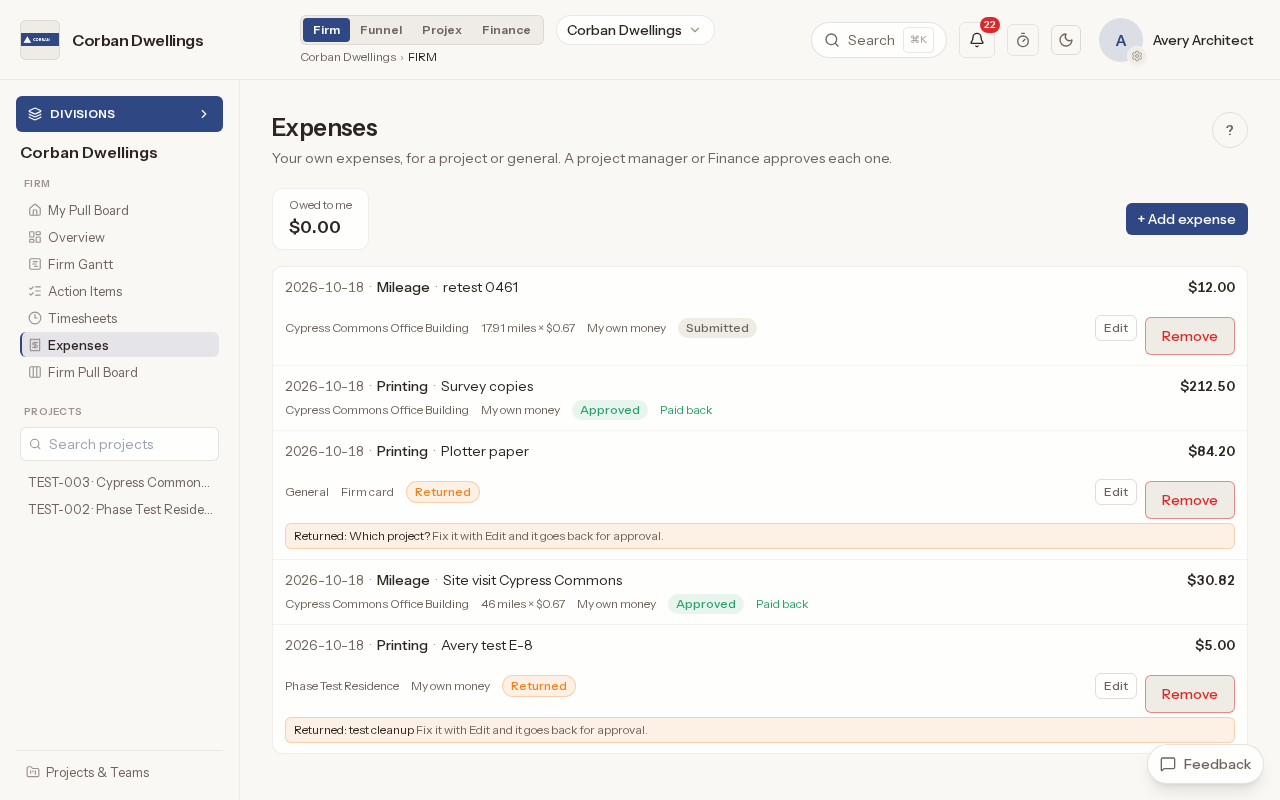Remove the Avery test E-8 expense
This screenshot has height=800, width=1280.
1190,694
